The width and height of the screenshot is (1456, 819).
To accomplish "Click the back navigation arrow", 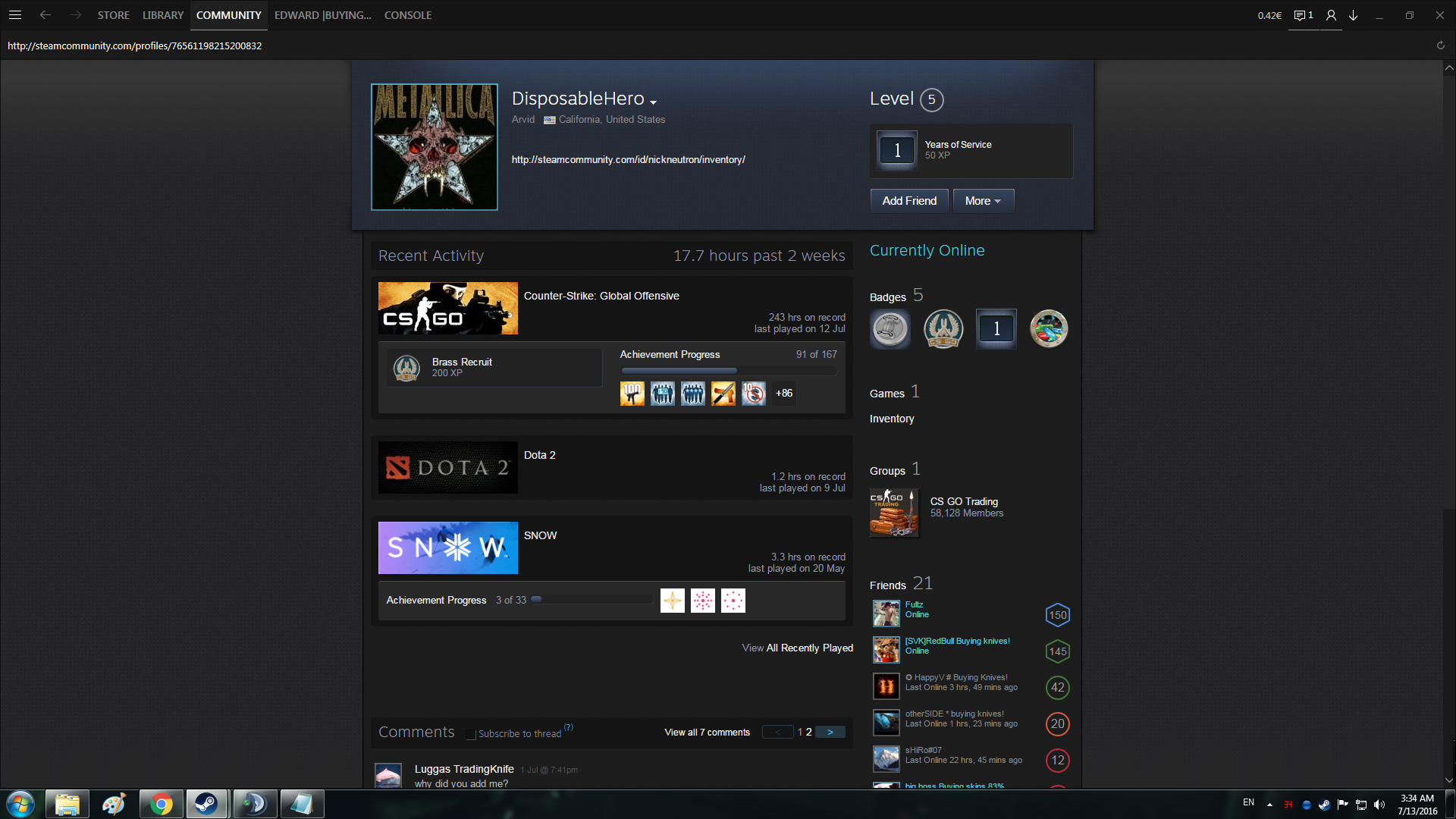I will click(x=45, y=15).
